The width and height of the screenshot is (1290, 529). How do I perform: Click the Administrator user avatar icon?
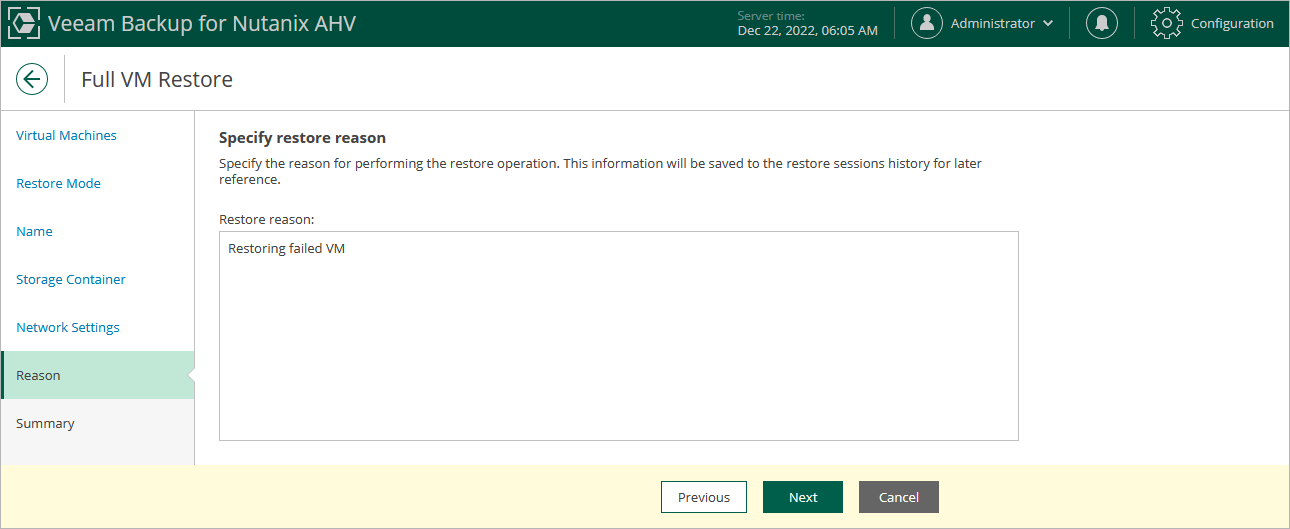(x=927, y=23)
